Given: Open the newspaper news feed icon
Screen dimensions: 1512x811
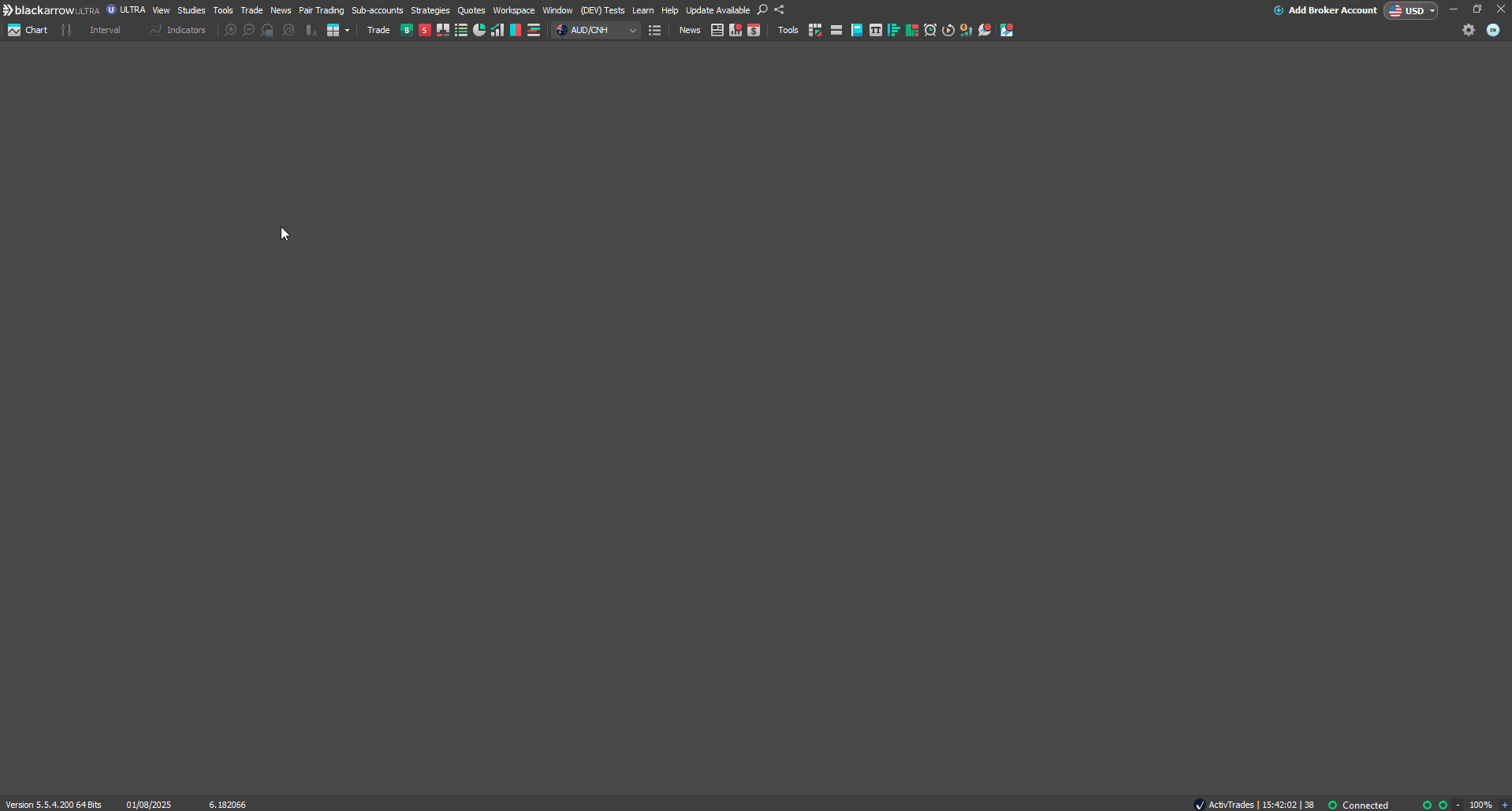Looking at the screenshot, I should tap(717, 30).
